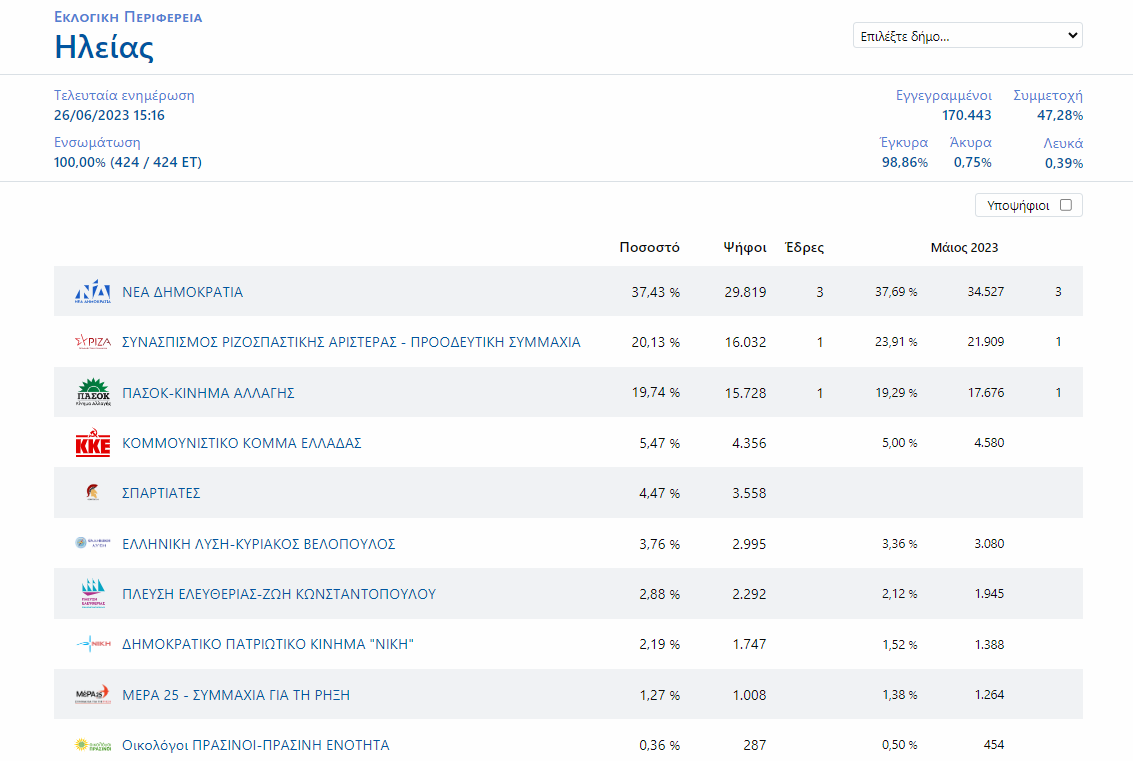Viewport: 1133px width, 761px height.
Task: Open the ΜΕΡΑ 25 - ΣΥΜΜΑΧΙΑ ΓΙΑ ΤΗ ΡΗΞΗ link
Action: [236, 695]
